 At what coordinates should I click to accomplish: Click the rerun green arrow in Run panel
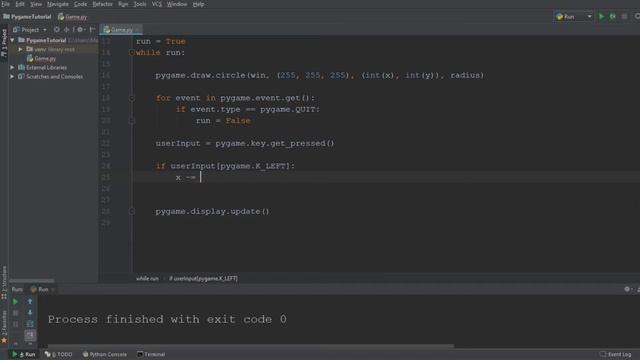pyautogui.click(x=16, y=302)
